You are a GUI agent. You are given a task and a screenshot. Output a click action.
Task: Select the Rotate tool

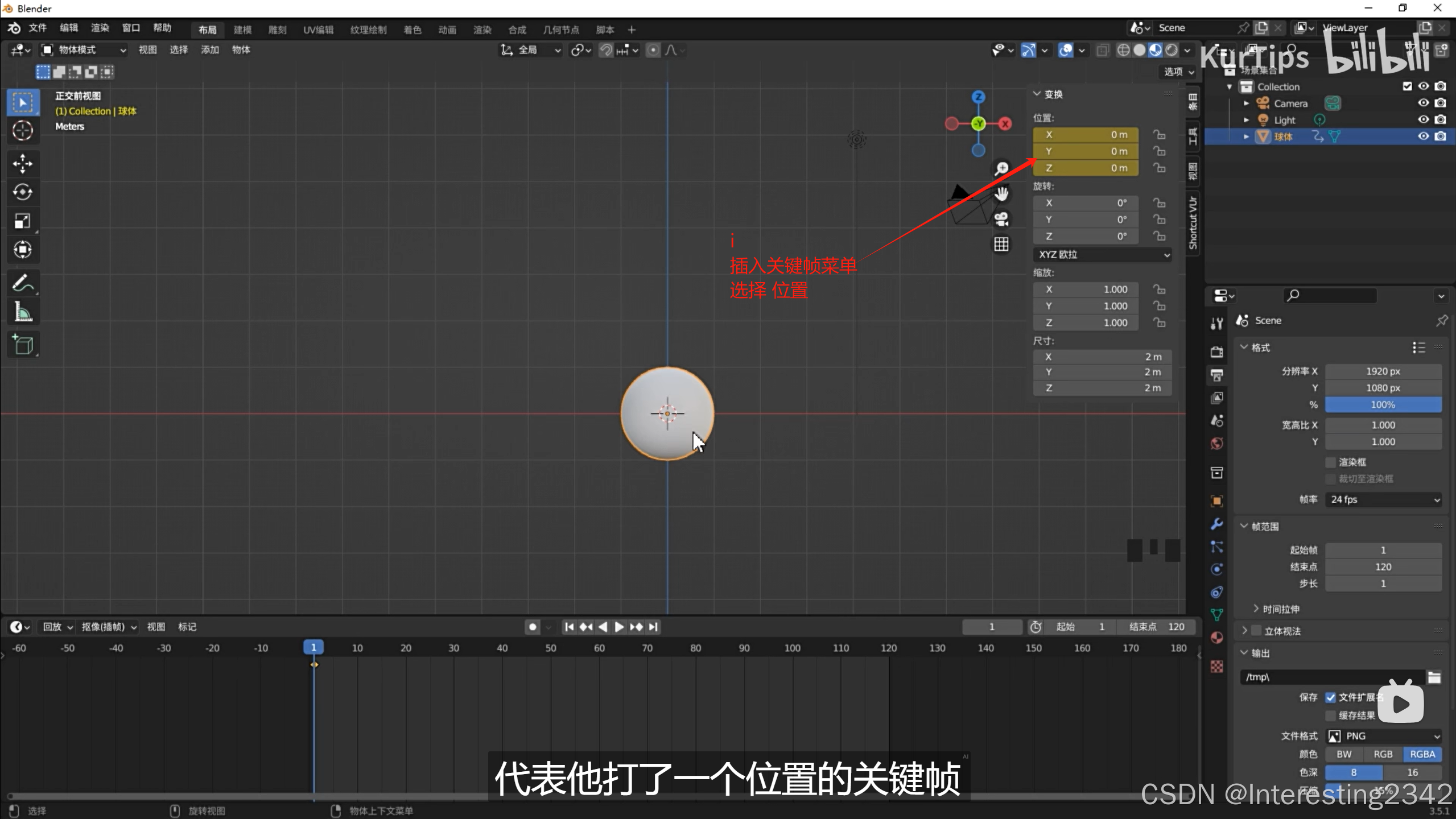[x=23, y=192]
